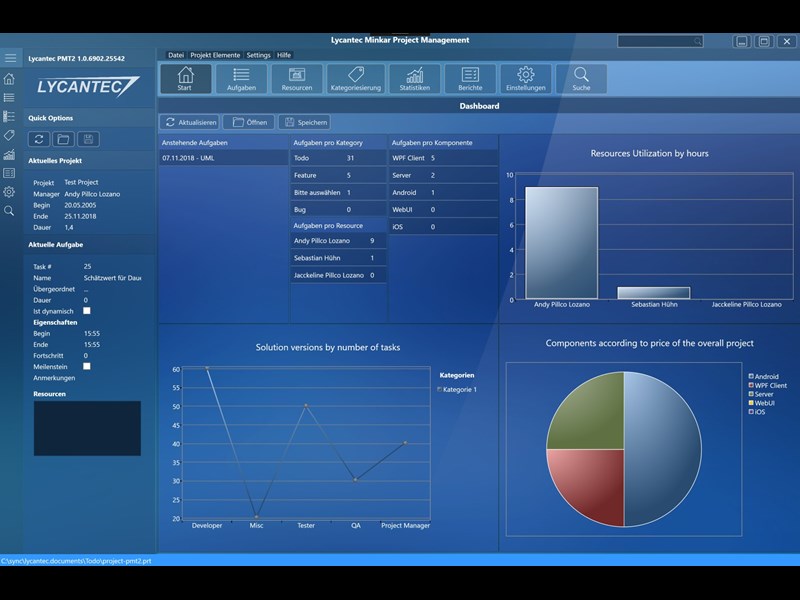Open the hamburger menu in the left sidebar
The image size is (800, 600).
tap(10, 58)
